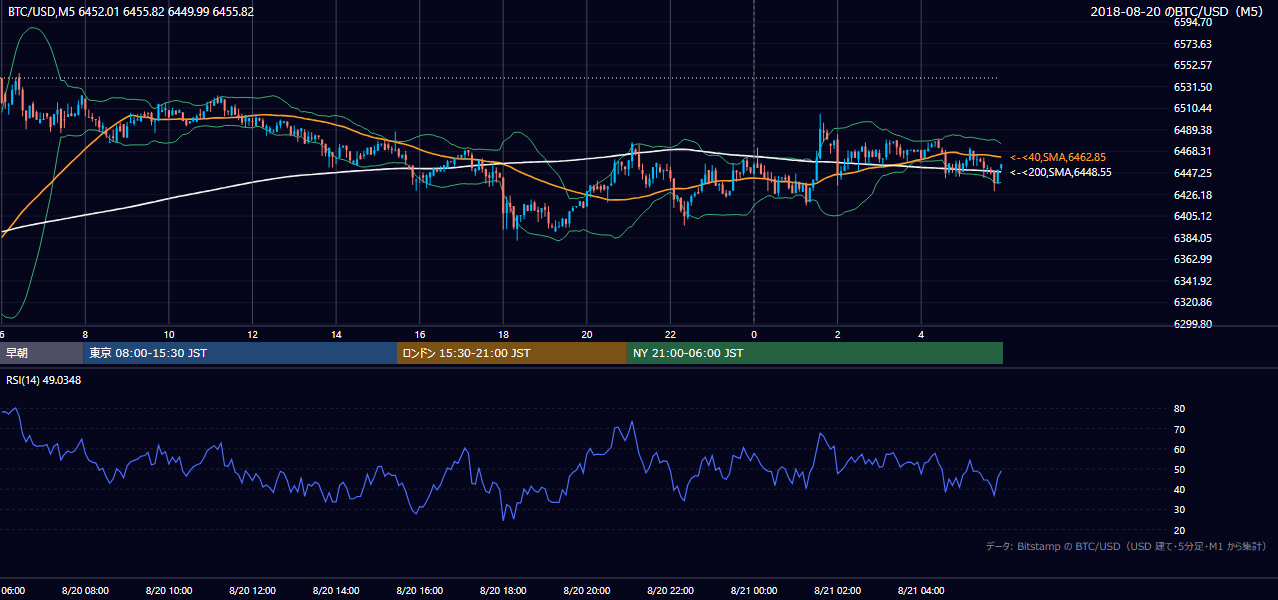This screenshot has width=1278, height=600.
Task: Click the 6468.31 price axis value
Action: click(x=1193, y=151)
